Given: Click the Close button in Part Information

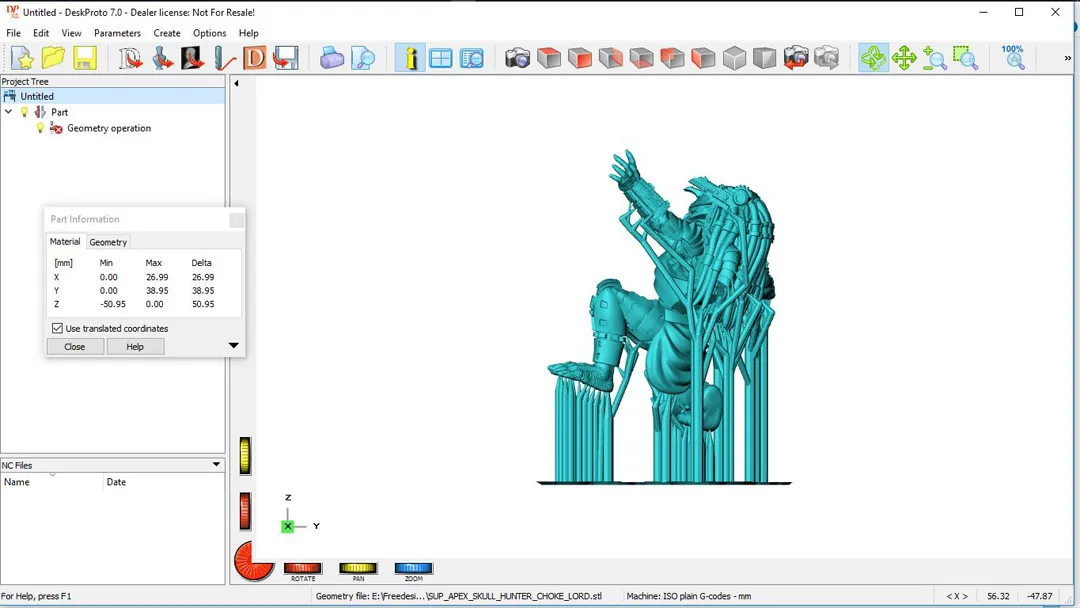Looking at the screenshot, I should (75, 346).
